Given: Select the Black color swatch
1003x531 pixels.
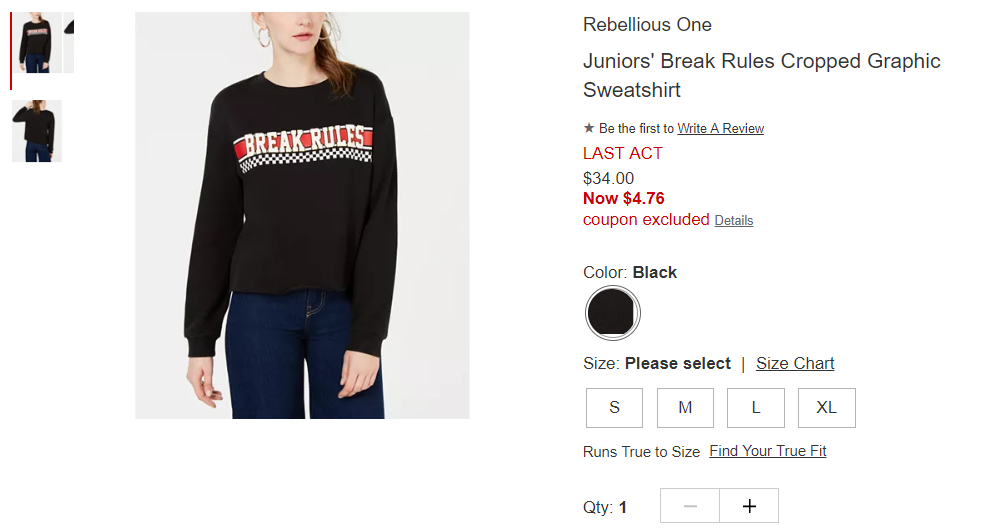Looking at the screenshot, I should (612, 313).
